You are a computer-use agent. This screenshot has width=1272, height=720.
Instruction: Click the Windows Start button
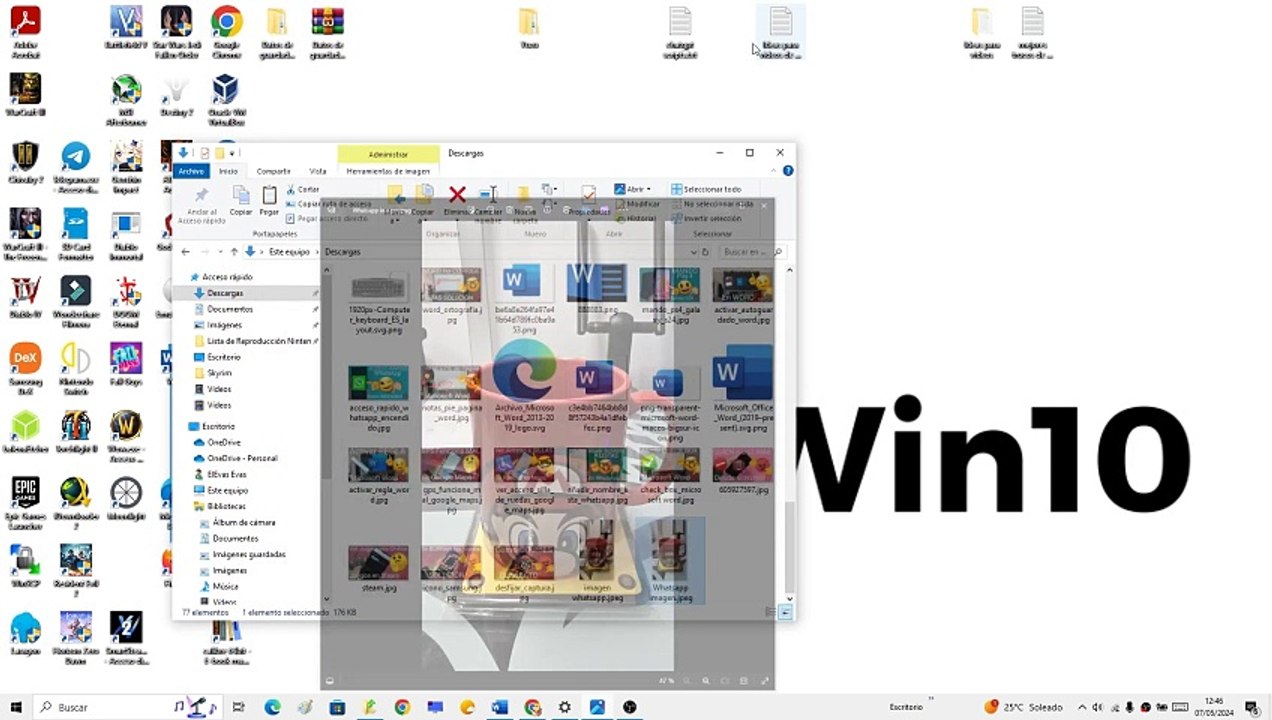15,707
